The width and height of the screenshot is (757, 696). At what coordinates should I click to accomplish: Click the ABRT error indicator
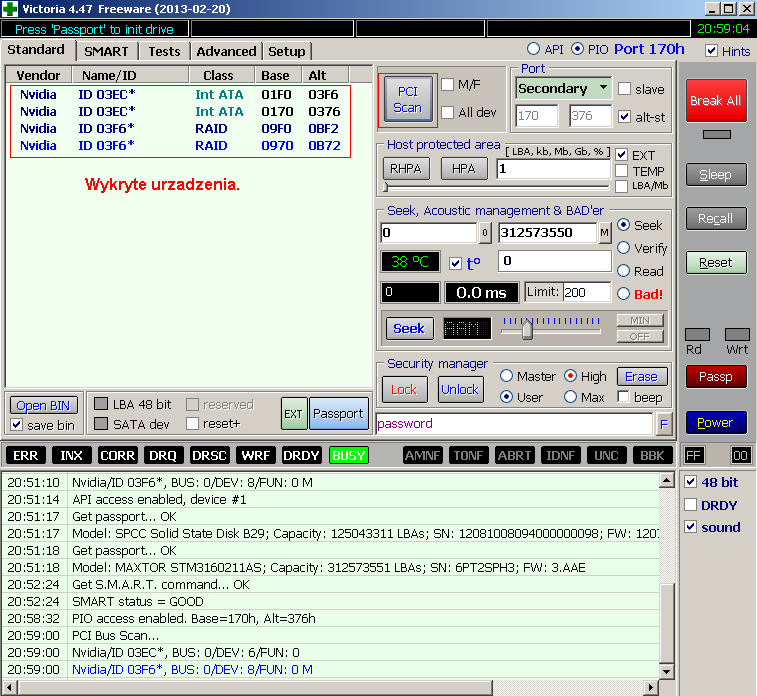(x=515, y=455)
